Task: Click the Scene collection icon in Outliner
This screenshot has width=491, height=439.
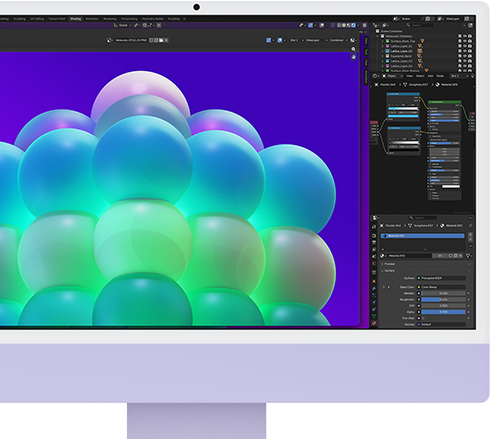Action: click(x=378, y=31)
